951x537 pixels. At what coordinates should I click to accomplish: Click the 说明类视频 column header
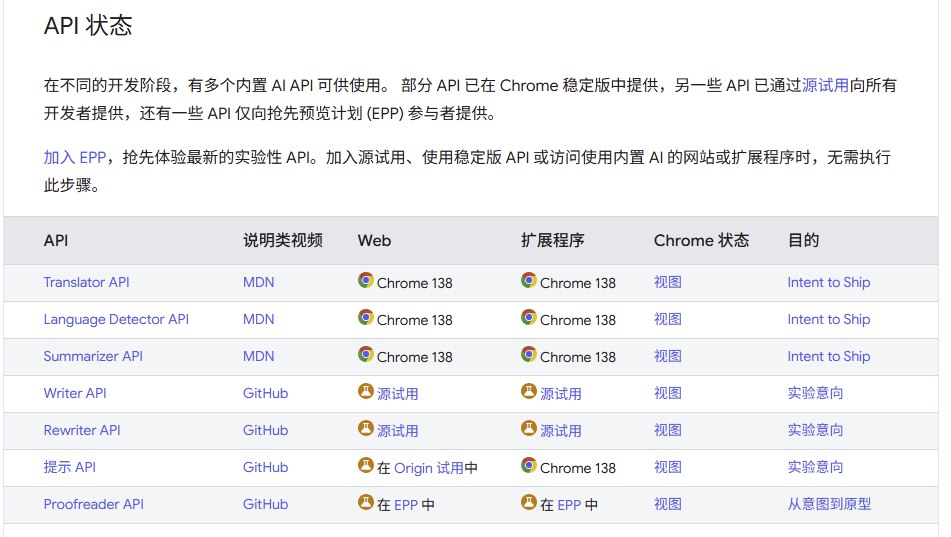click(283, 240)
